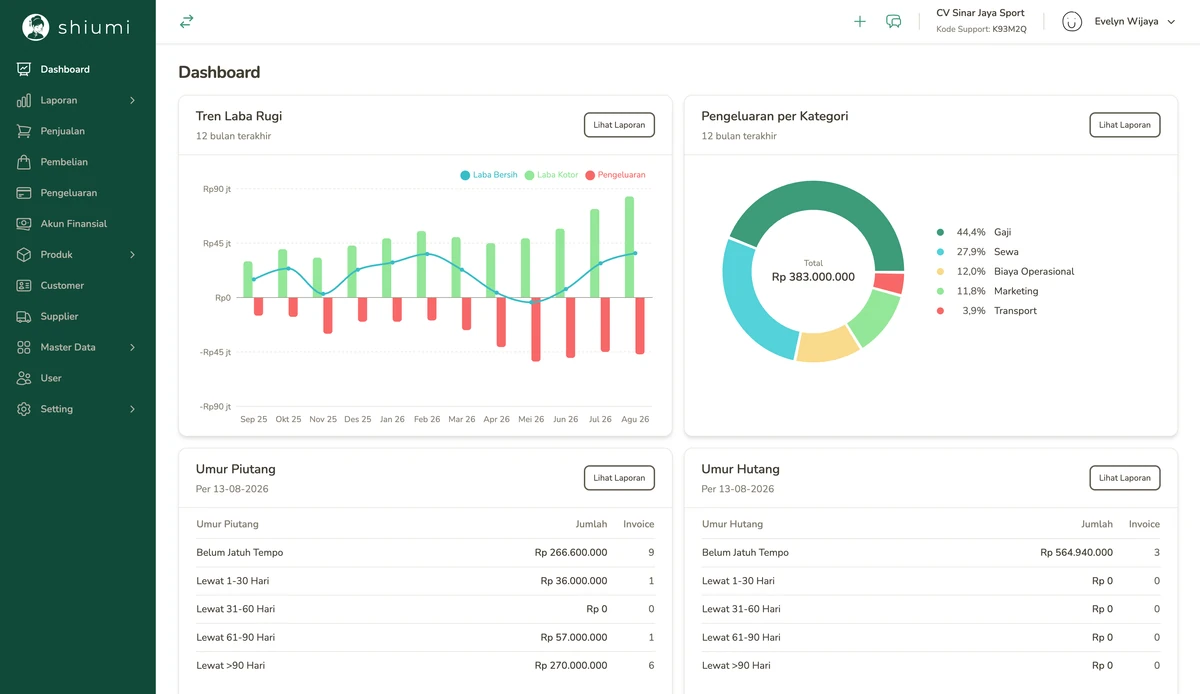This screenshot has height=694, width=1200.
Task: Open the Supplier menu item
Action: click(x=78, y=317)
